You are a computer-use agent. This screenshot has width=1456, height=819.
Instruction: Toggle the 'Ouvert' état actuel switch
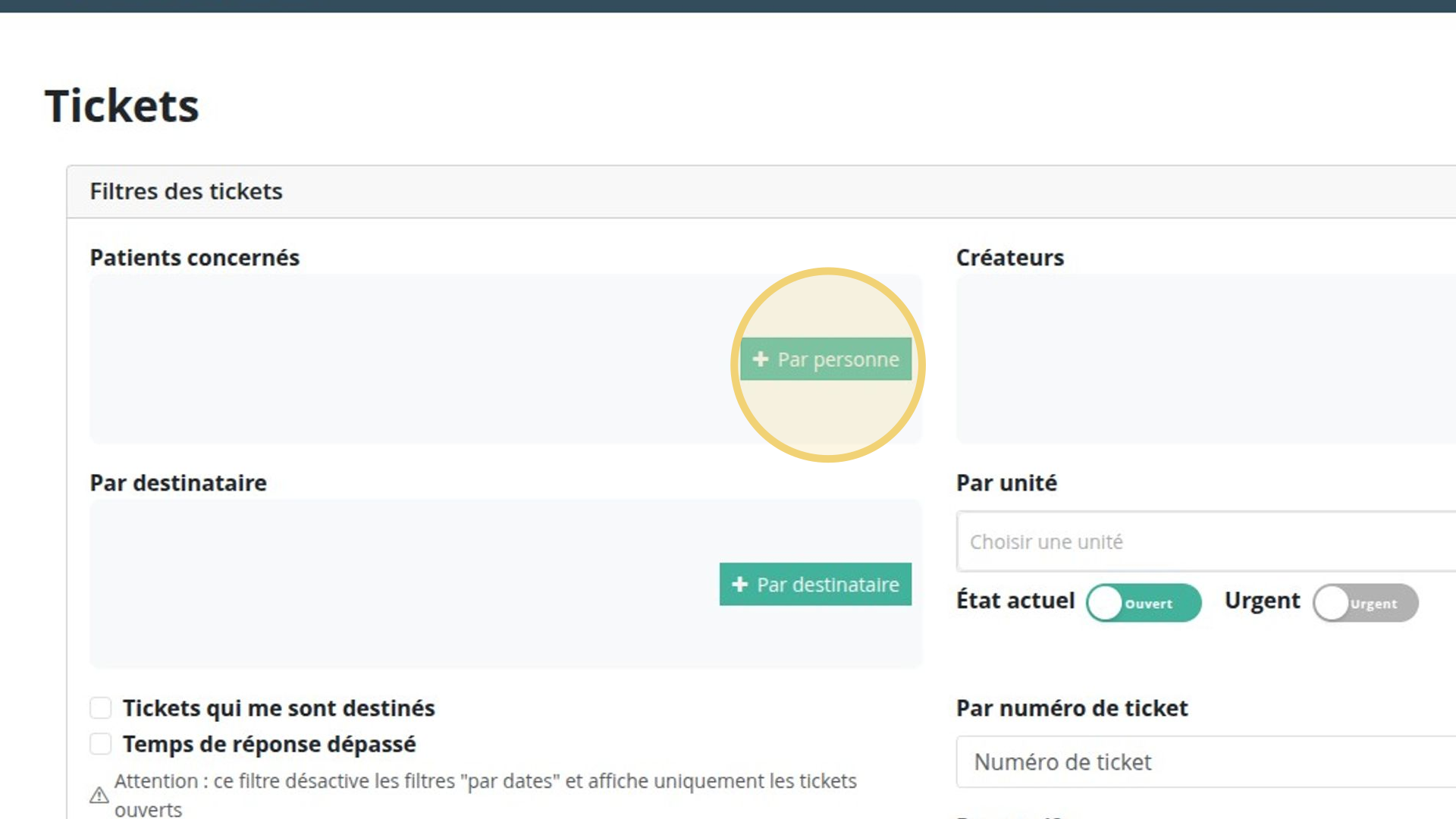tap(1144, 603)
